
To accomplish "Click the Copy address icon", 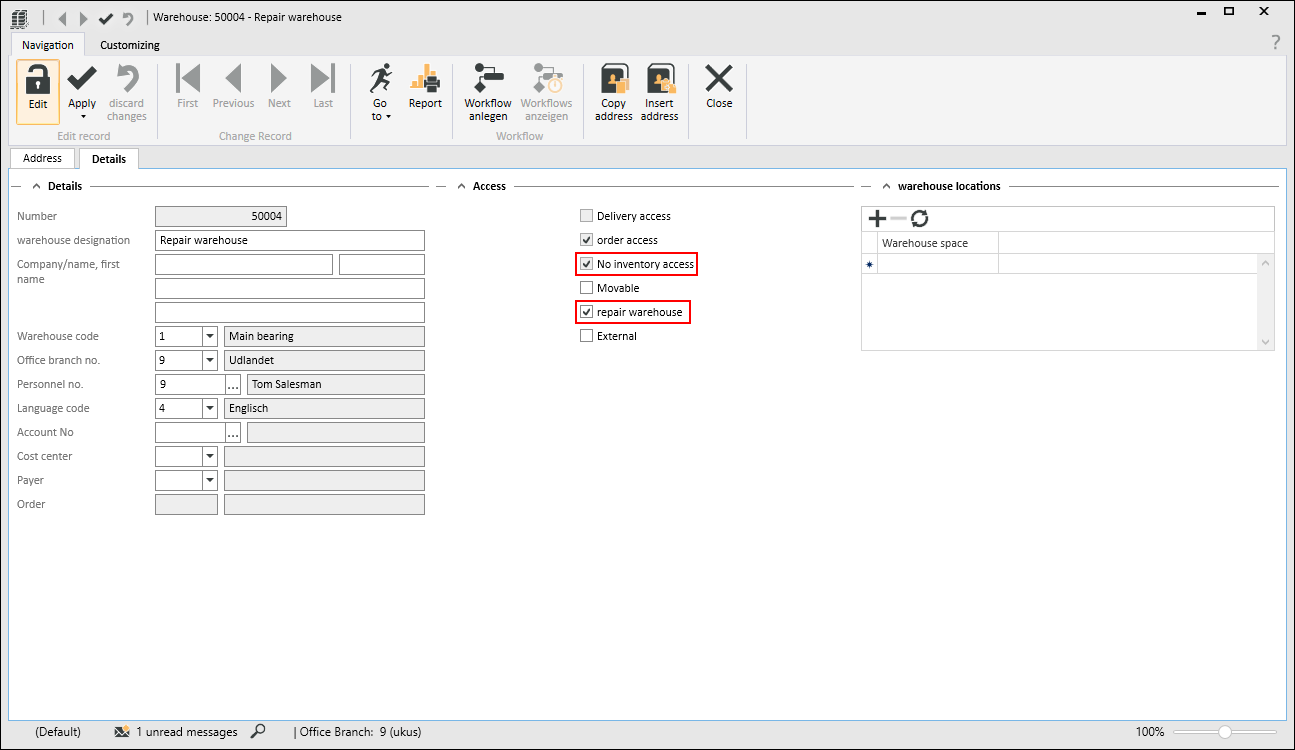I will pos(613,80).
